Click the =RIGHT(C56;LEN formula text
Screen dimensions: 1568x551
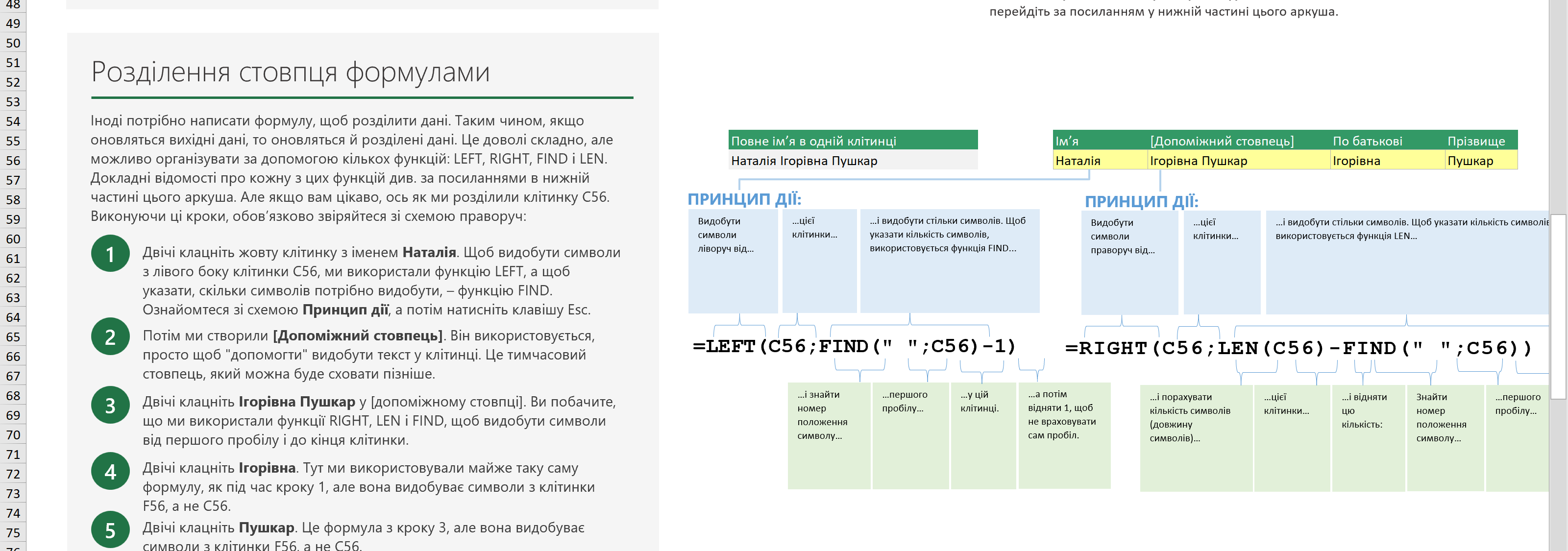pos(1298,348)
